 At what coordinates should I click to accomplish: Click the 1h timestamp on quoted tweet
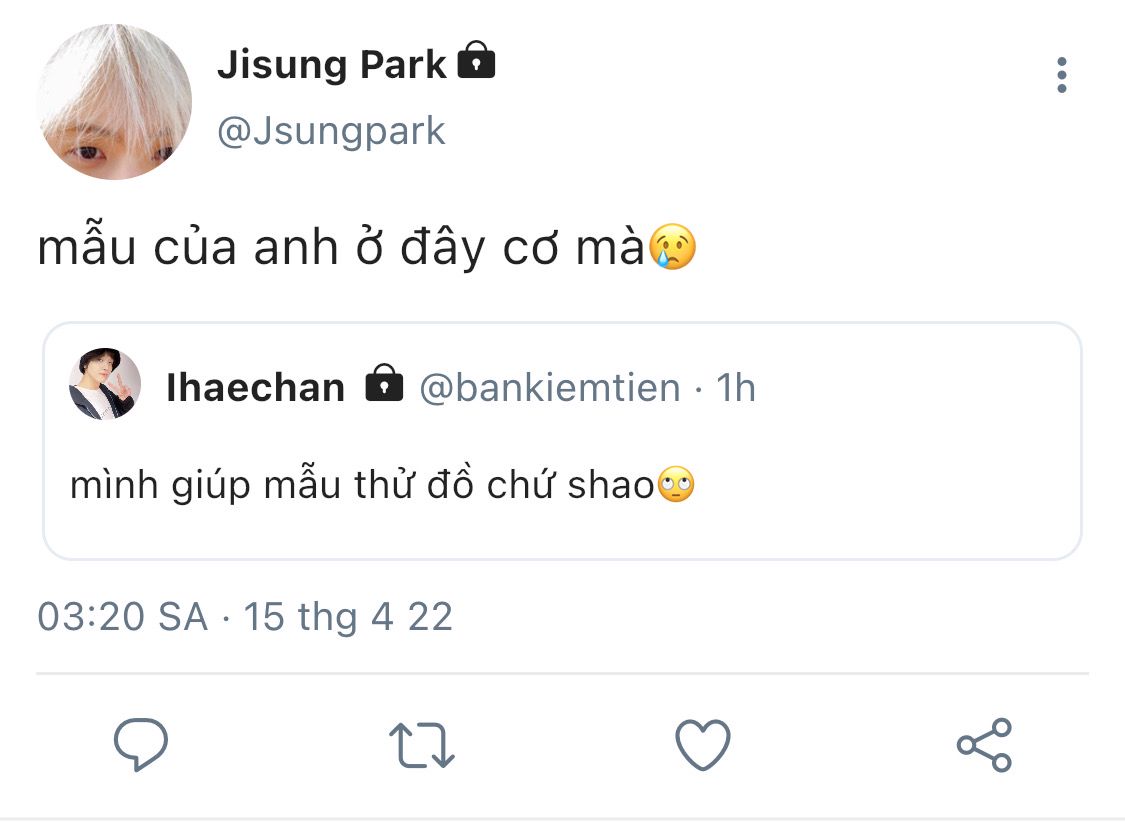735,387
